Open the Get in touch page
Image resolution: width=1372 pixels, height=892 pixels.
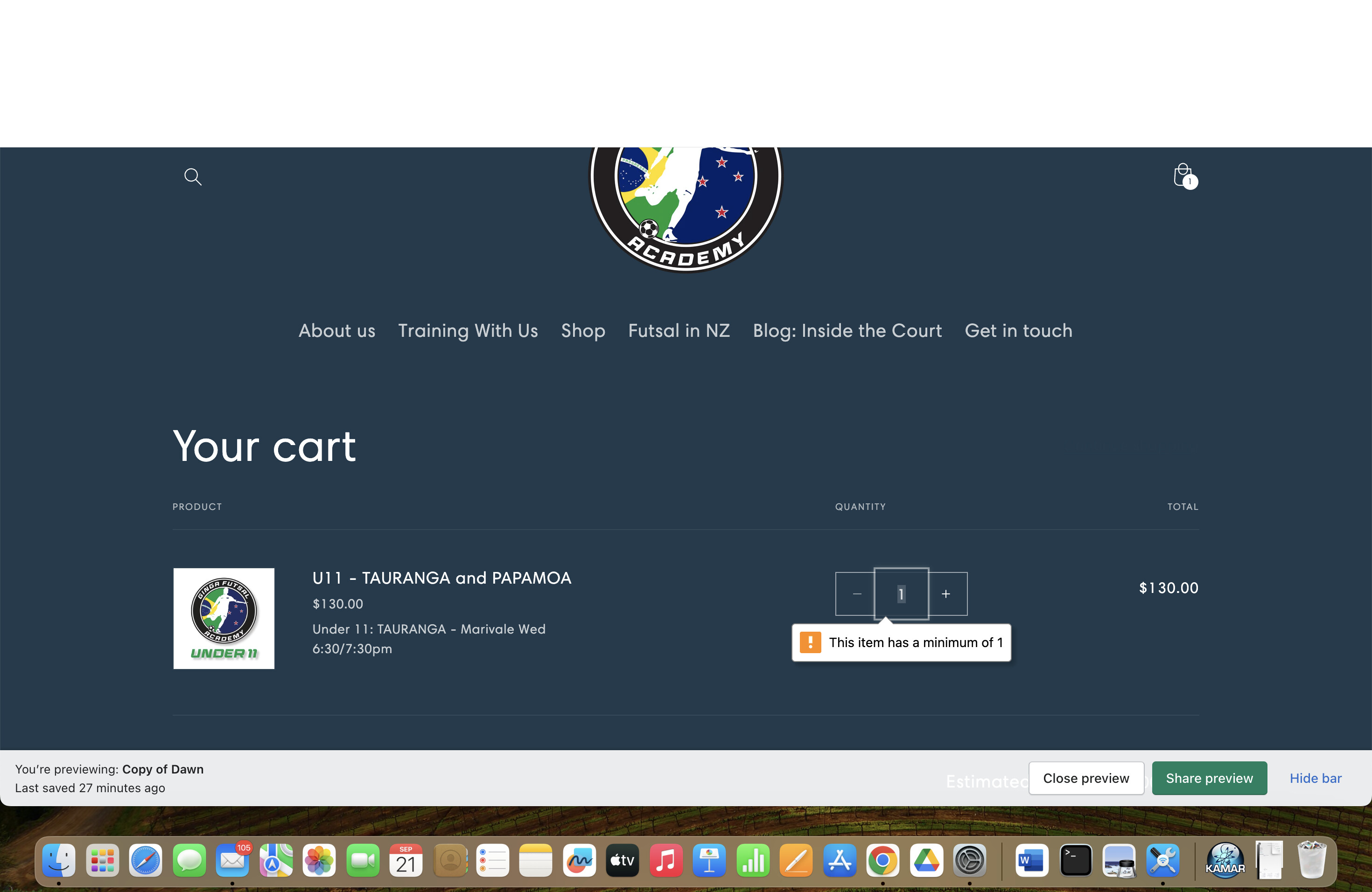point(1018,331)
